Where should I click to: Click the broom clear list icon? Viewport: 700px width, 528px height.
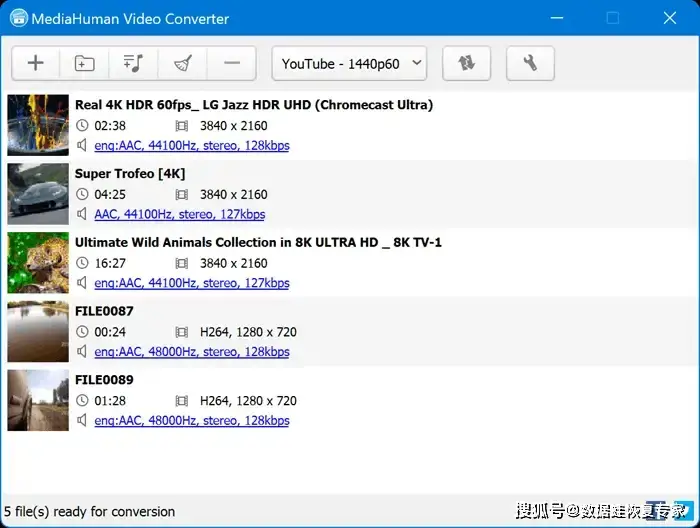pos(182,63)
